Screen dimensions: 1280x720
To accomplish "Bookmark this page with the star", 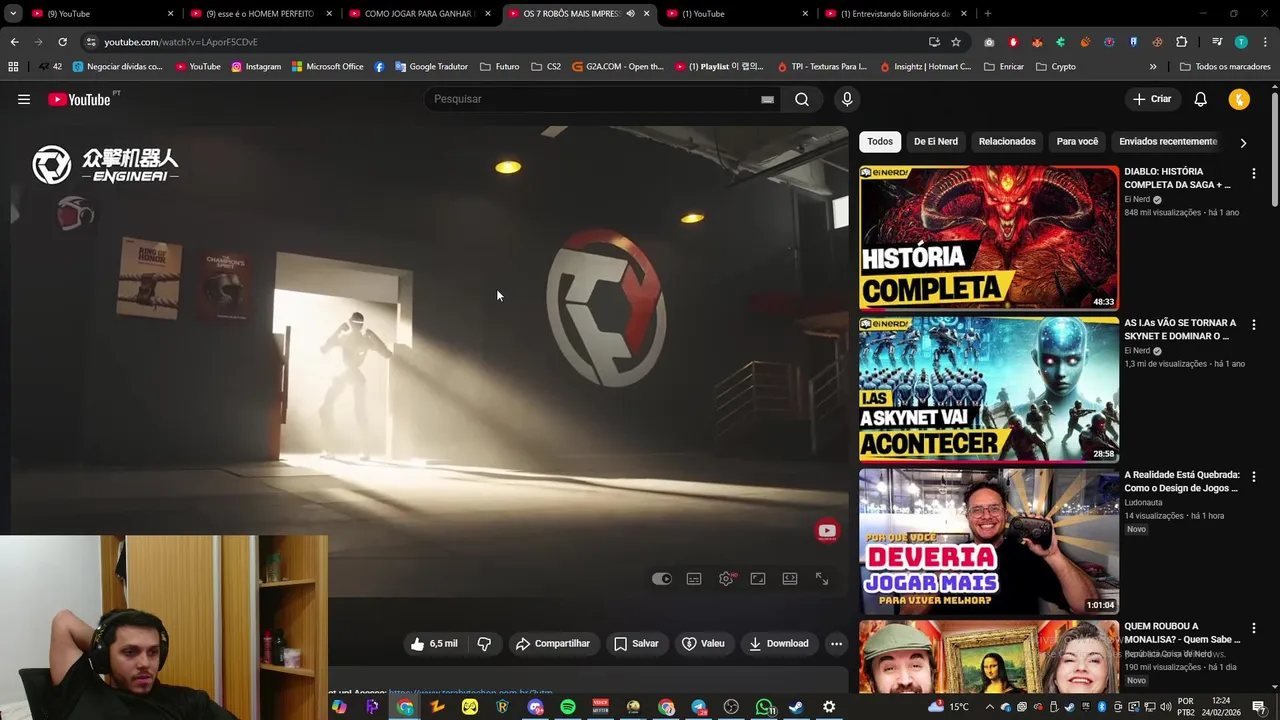I will 956,42.
